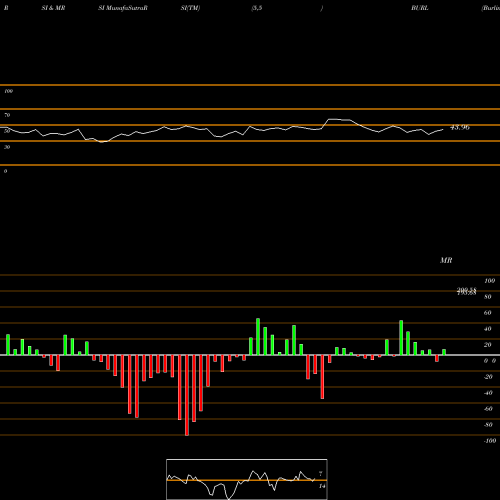500x500 pixels.
Task: Click the '14' label in mini chart
Action: (322, 486)
